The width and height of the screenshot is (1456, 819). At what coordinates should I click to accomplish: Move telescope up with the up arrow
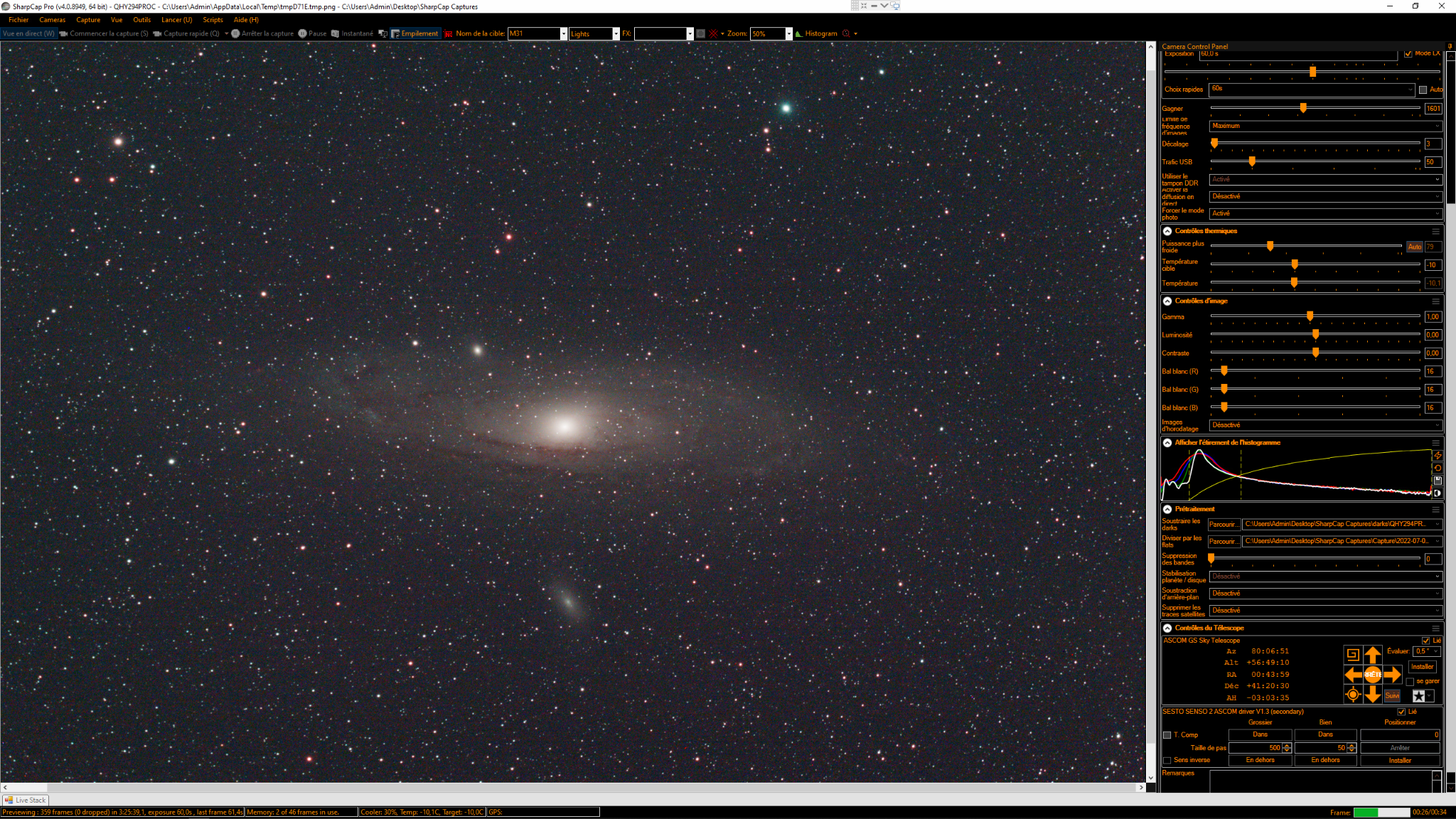tap(1373, 655)
